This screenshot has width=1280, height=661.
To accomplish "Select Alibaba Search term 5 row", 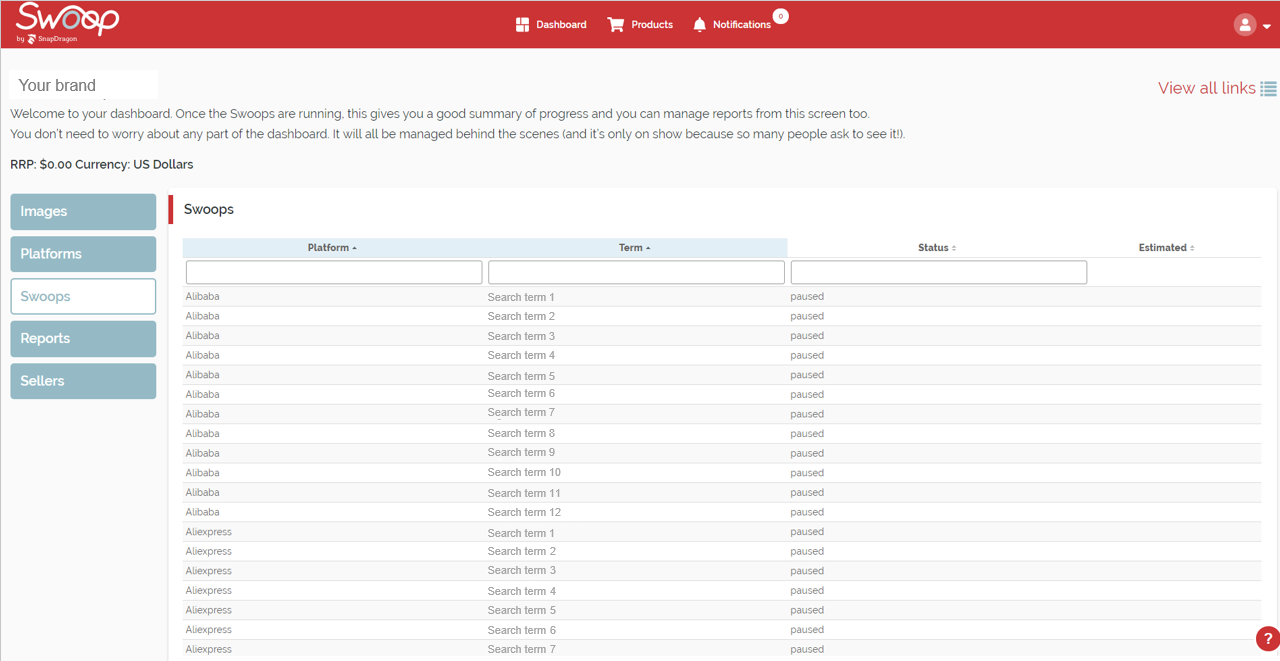I will point(721,375).
